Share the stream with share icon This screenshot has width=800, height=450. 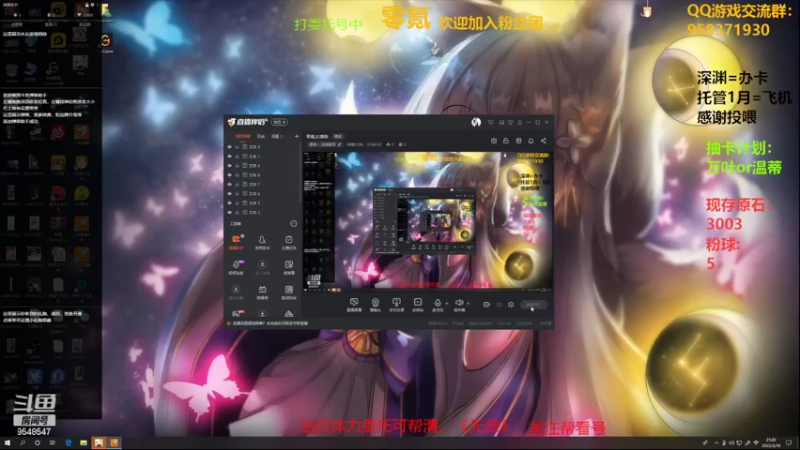(543, 141)
